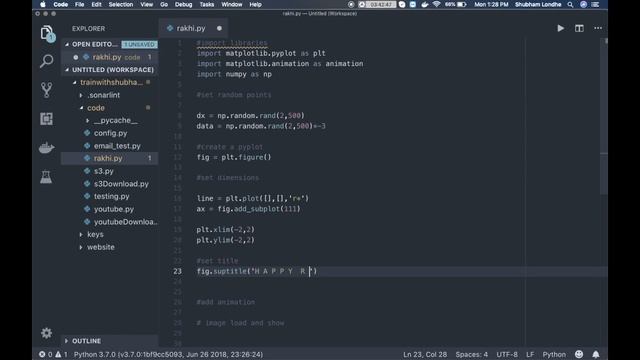Open the Test beaker view in activity bar

pos(46,177)
